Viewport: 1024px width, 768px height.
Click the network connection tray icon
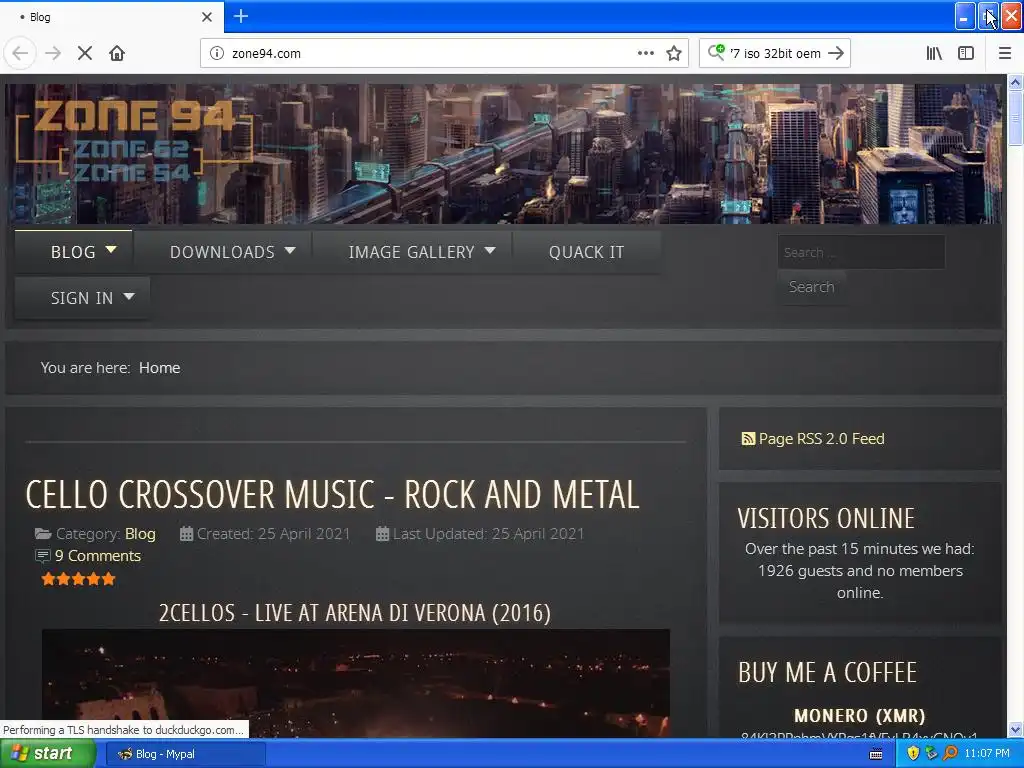(932, 754)
